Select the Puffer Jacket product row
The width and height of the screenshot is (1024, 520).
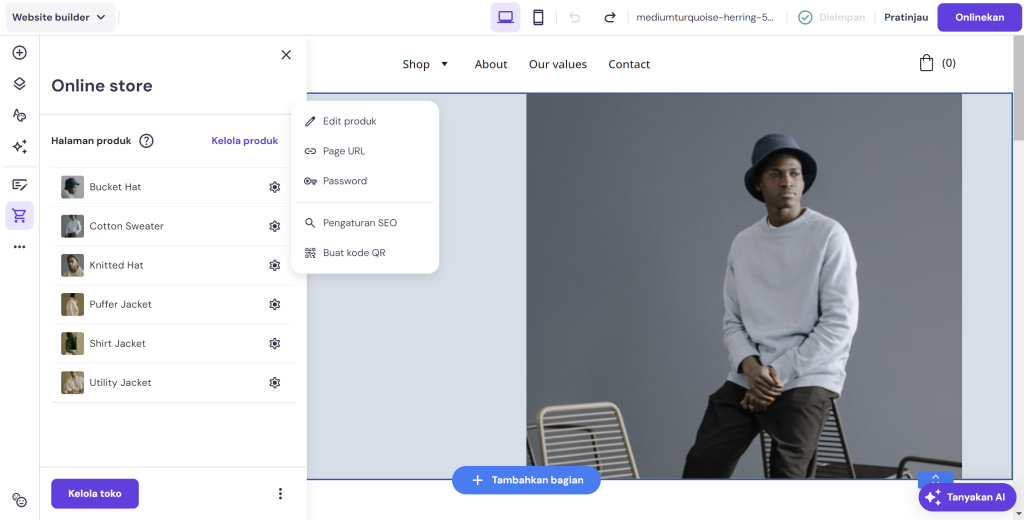point(173,304)
